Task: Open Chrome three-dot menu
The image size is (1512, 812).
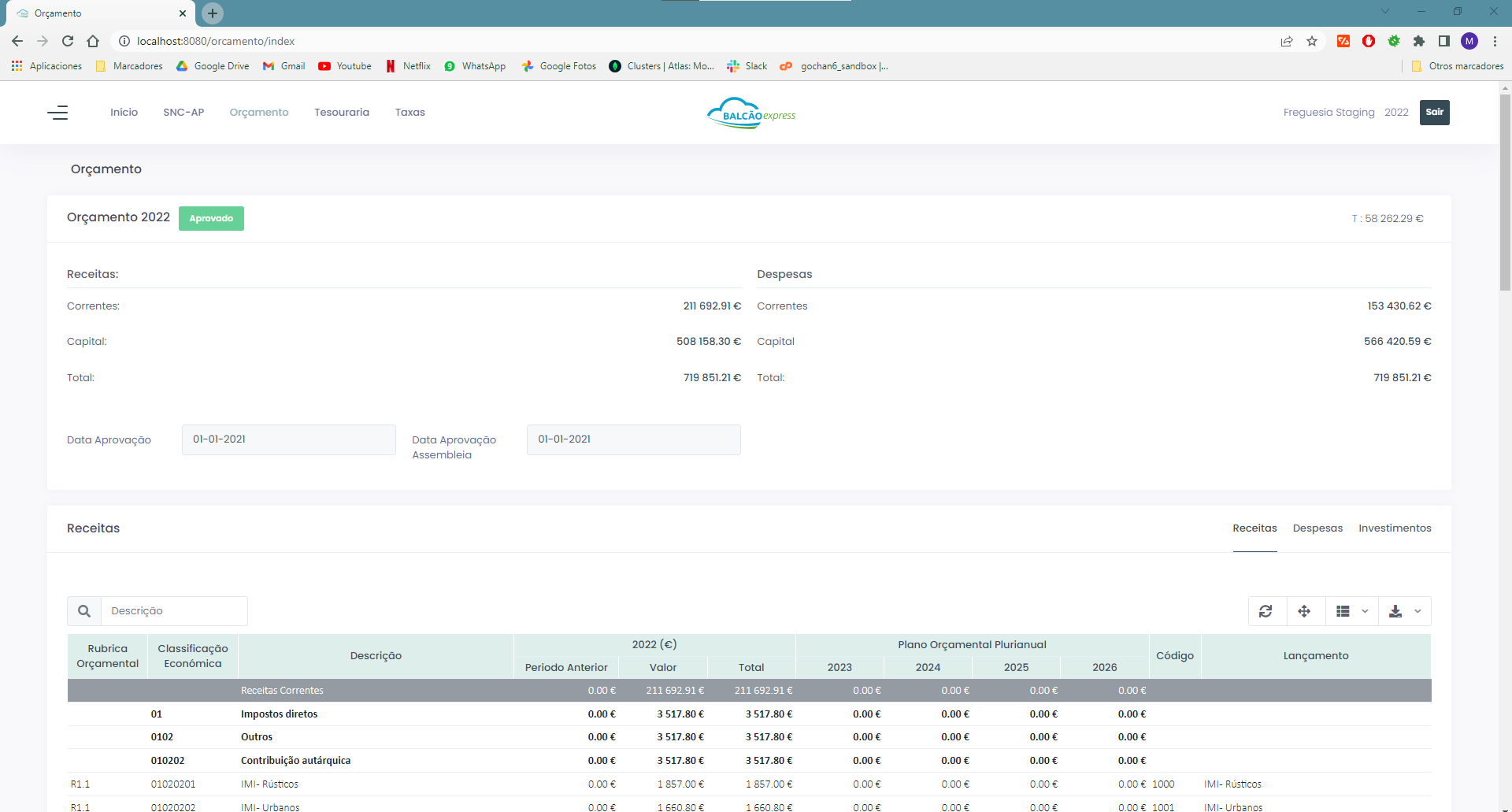Action: click(1495, 41)
